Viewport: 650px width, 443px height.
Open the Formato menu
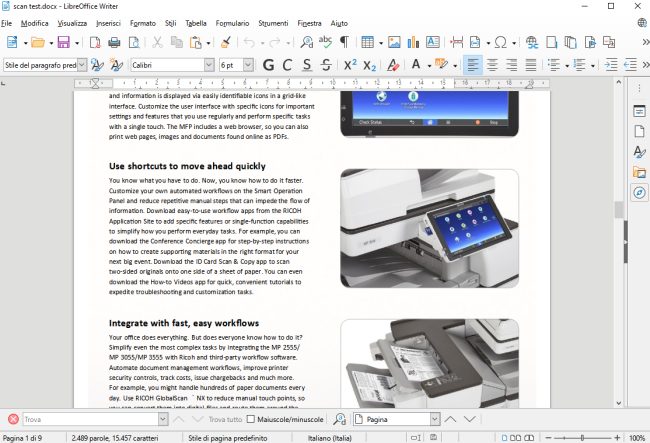click(143, 23)
